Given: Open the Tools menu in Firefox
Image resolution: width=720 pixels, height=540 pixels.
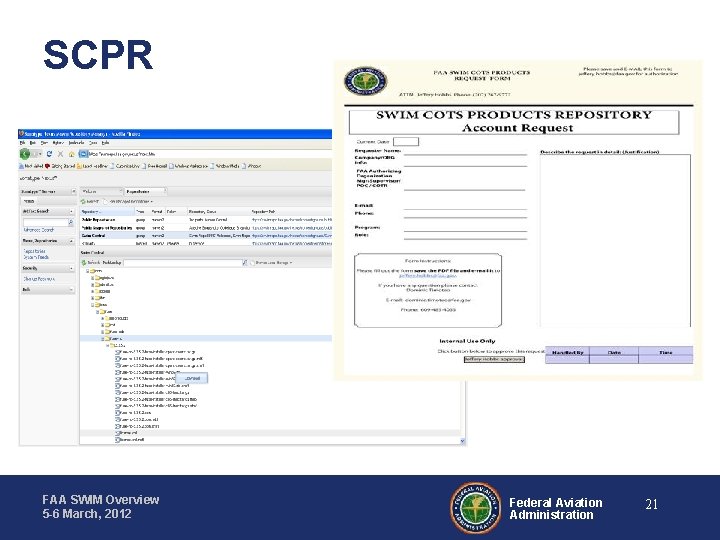Looking at the screenshot, I should tap(93, 143).
